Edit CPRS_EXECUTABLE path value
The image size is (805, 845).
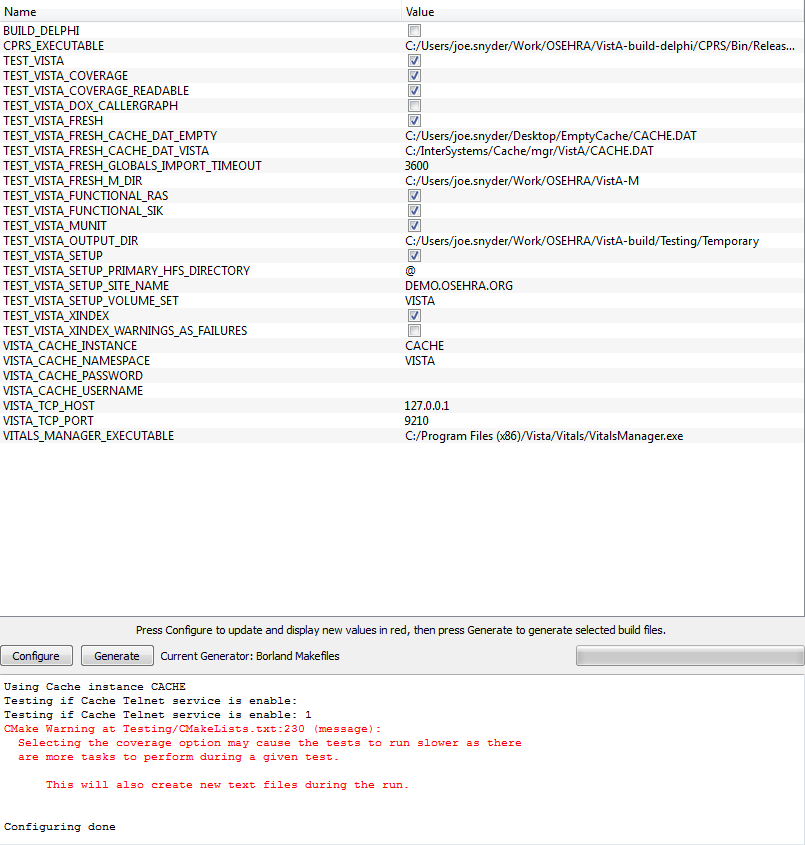click(x=600, y=46)
